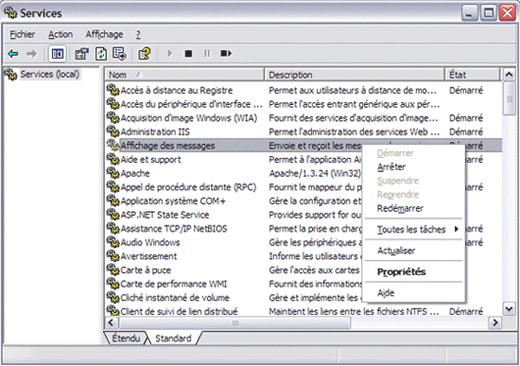Click icon beside ASP.NET State Service
The width and height of the screenshot is (520, 366).
(x=113, y=214)
